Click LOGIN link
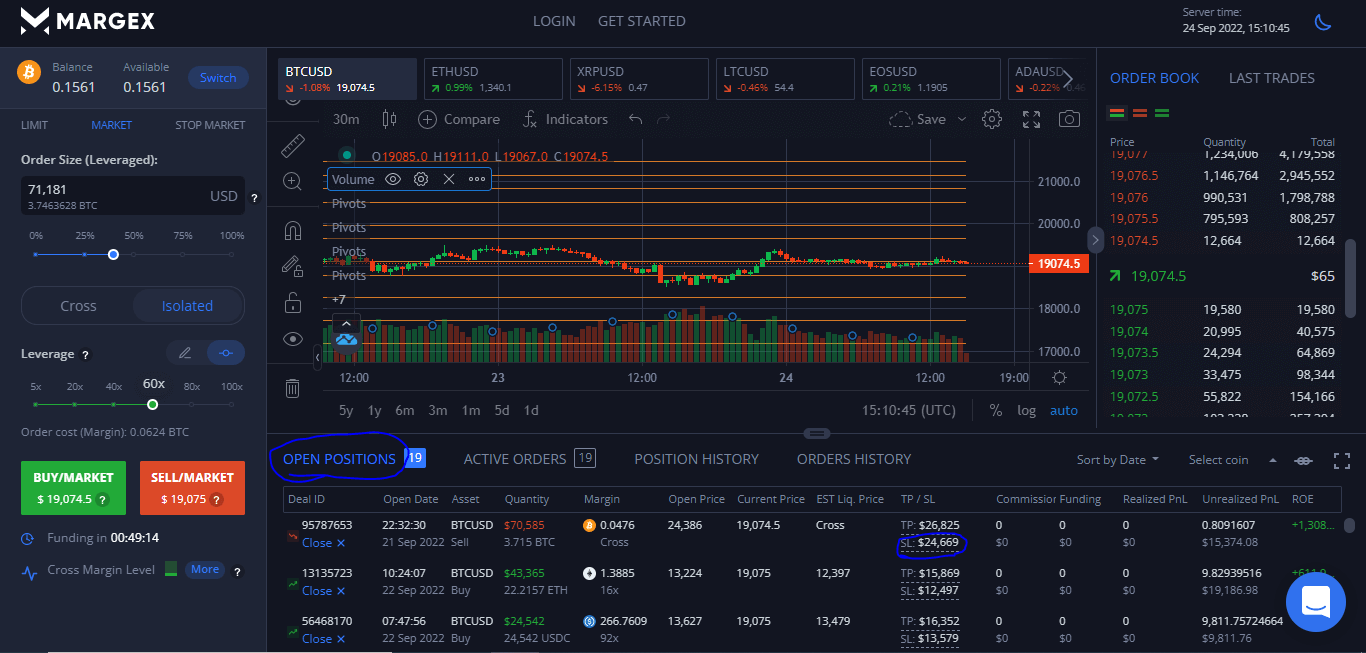Viewport: 1366px width, 653px height. point(554,21)
